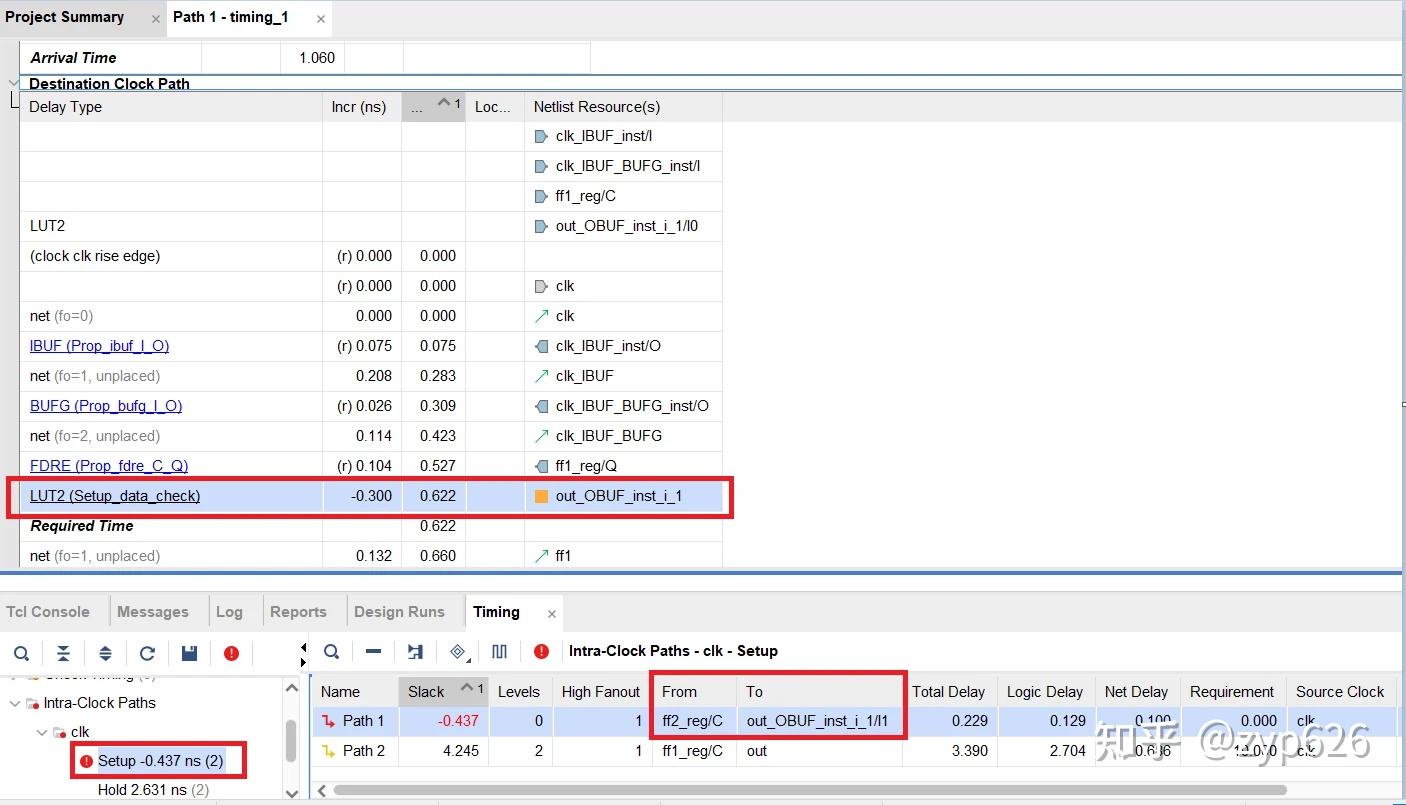Collapse the Destination Clock Path section

[13, 83]
